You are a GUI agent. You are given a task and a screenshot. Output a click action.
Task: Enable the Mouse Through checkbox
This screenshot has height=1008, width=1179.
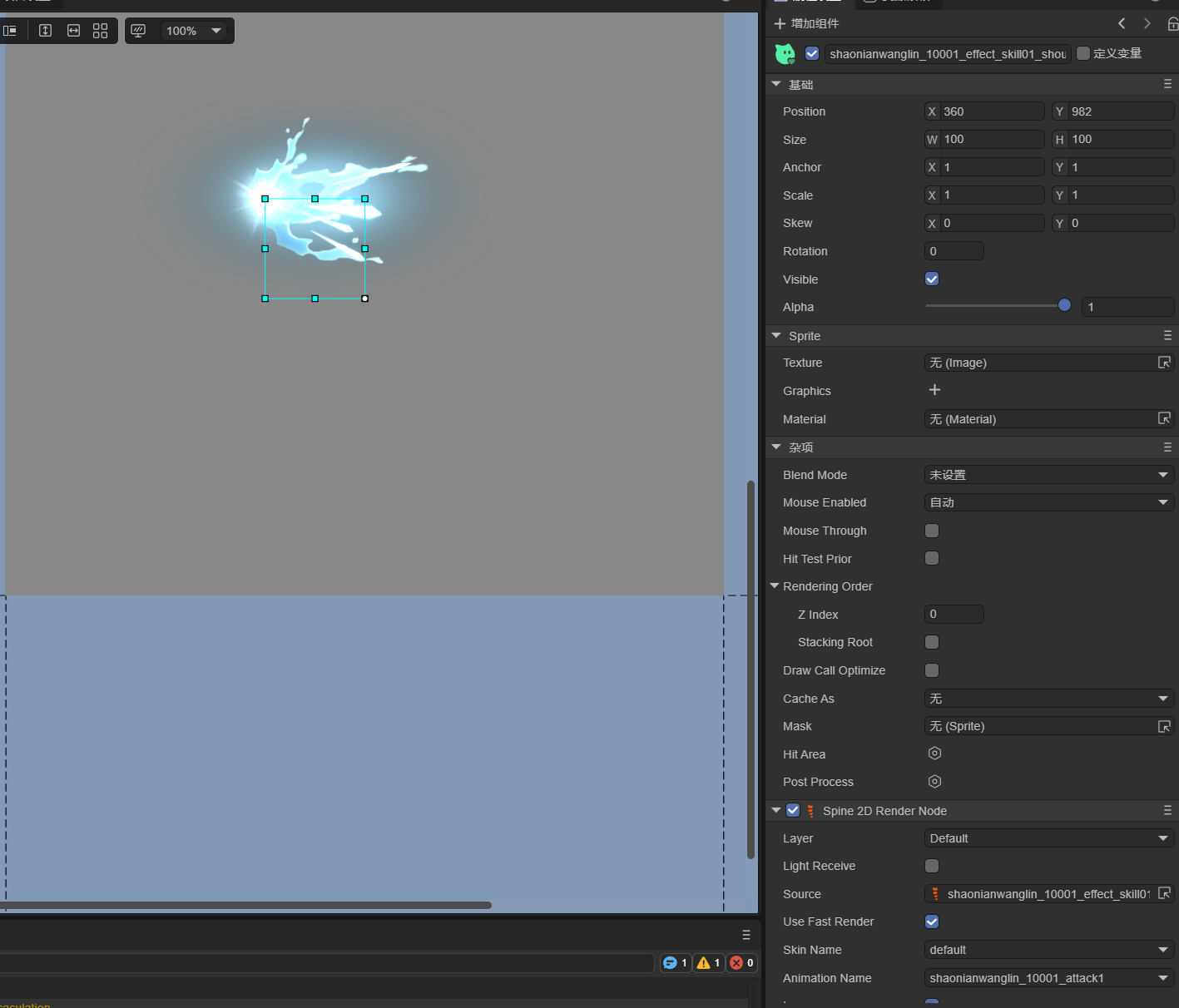click(932, 531)
